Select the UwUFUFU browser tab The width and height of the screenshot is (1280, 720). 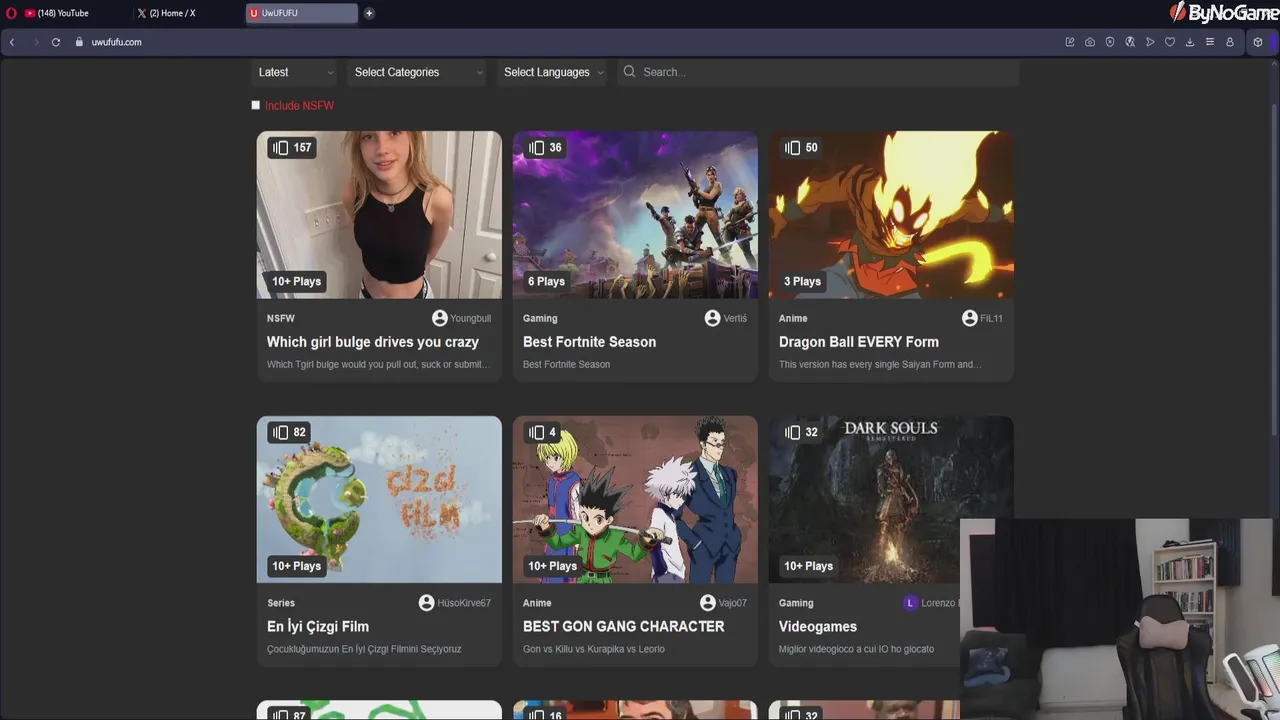coord(301,13)
